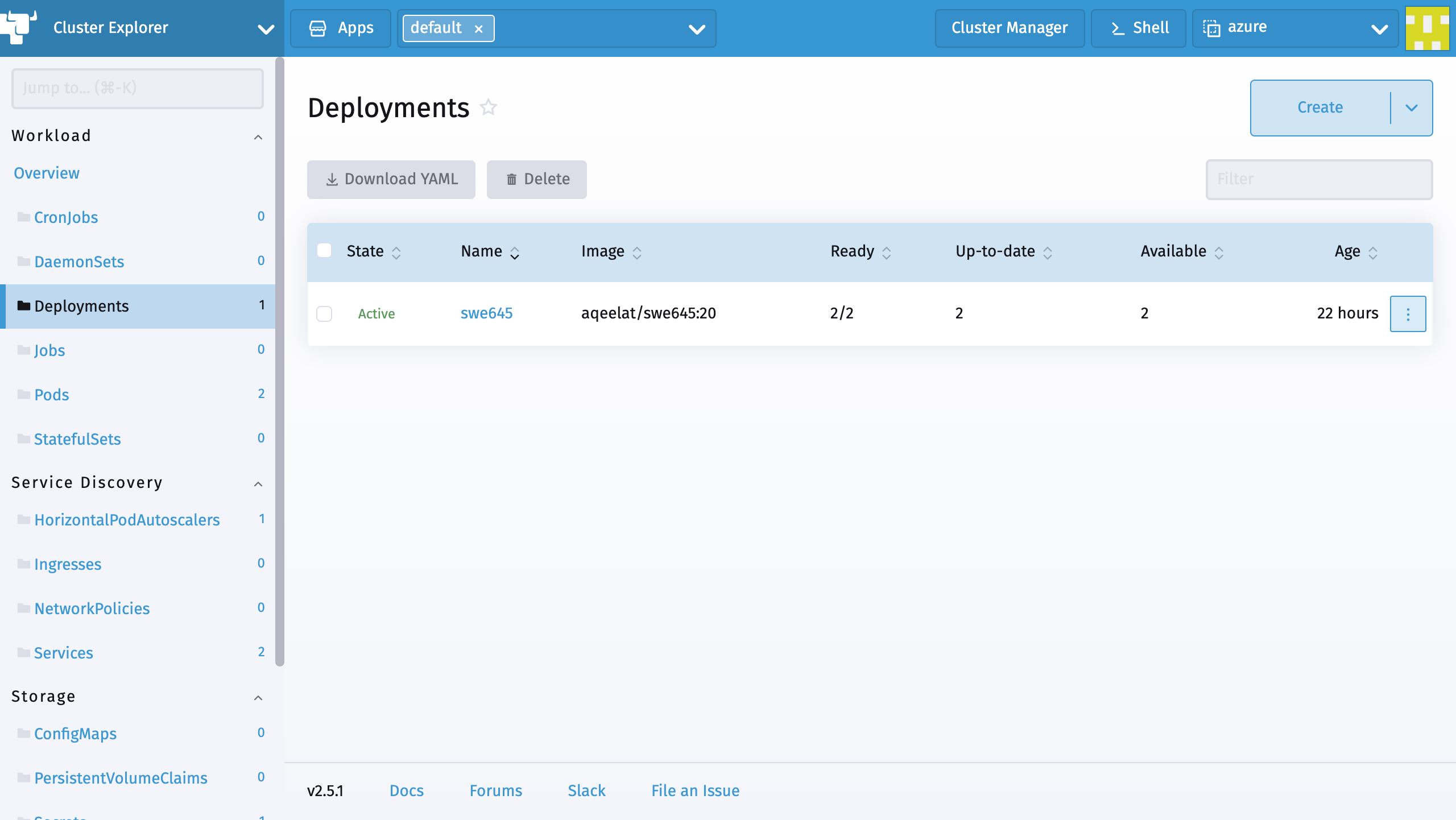Screen dimensions: 1456x820
Task: Go to Services in Service Discovery
Action: point(64,653)
